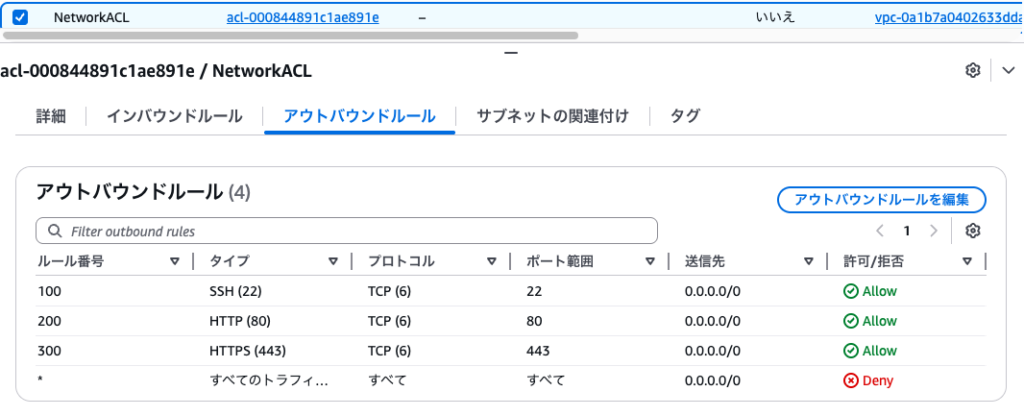Image resolution: width=1024 pixels, height=416 pixels.
Task: Uncheck the NetworkACL row checkbox
Action: 20,17
